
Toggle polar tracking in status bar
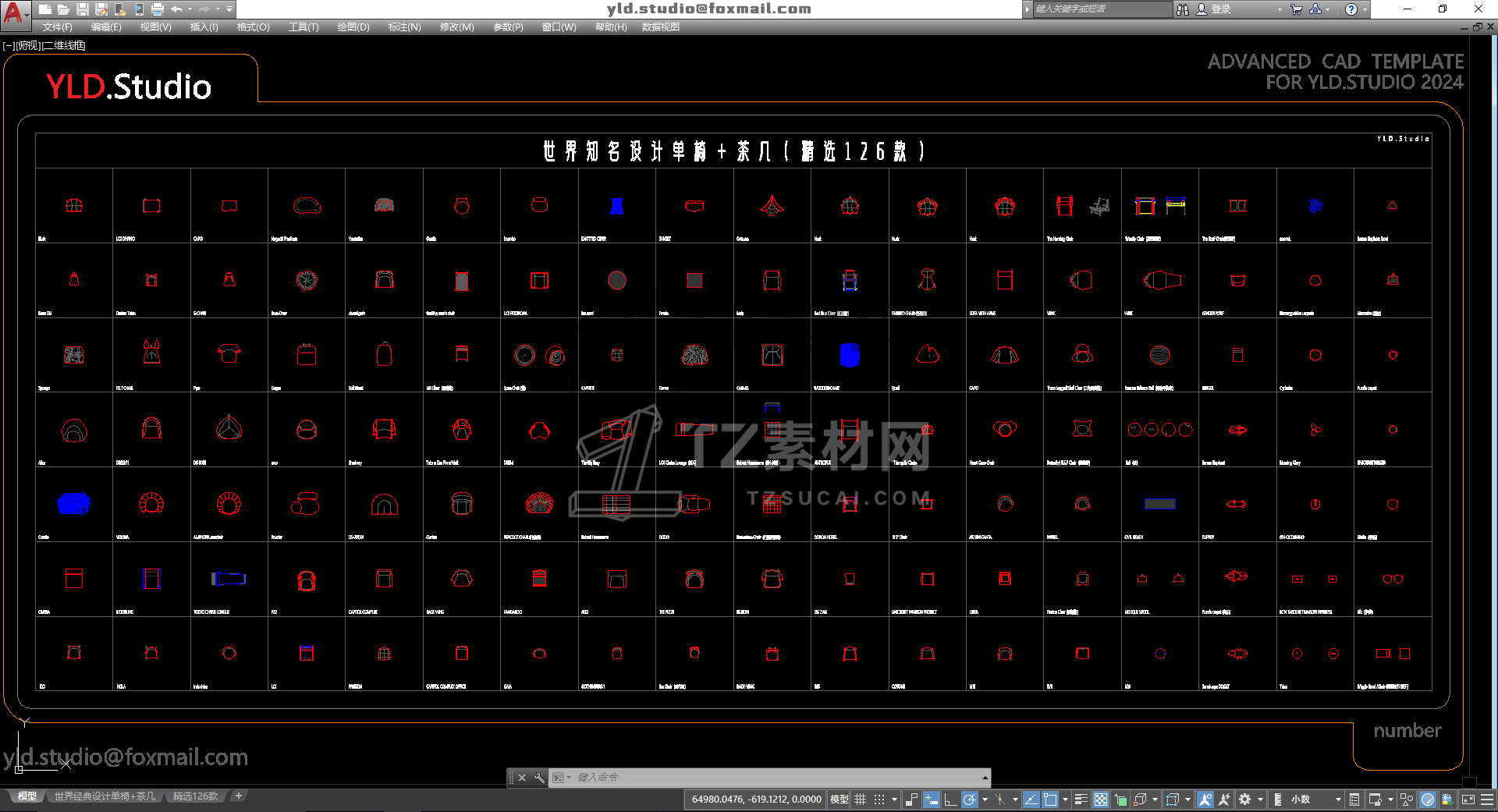[x=969, y=800]
